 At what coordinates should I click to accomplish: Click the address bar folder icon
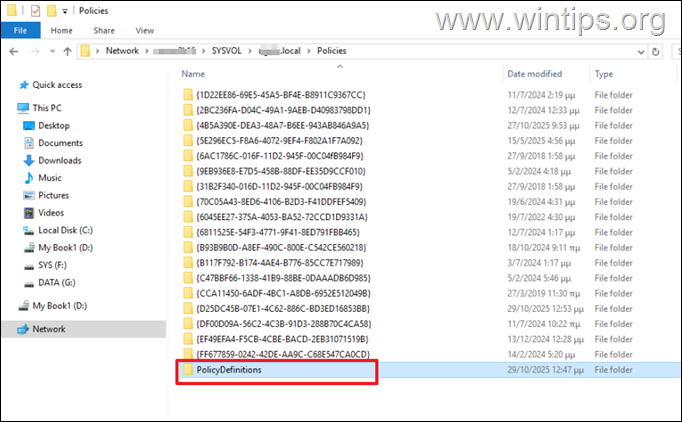(85, 51)
